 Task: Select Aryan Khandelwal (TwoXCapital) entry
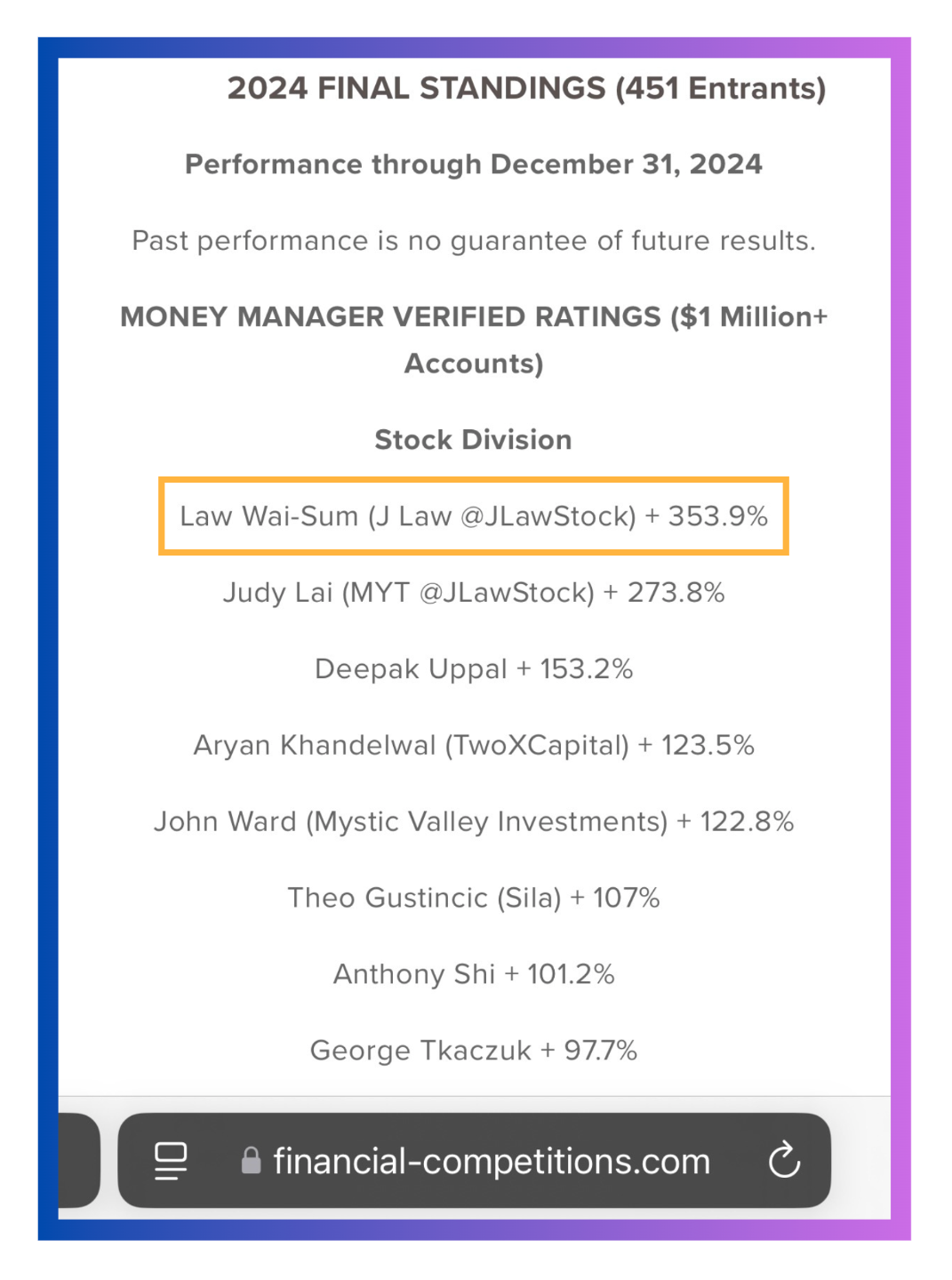click(x=473, y=745)
